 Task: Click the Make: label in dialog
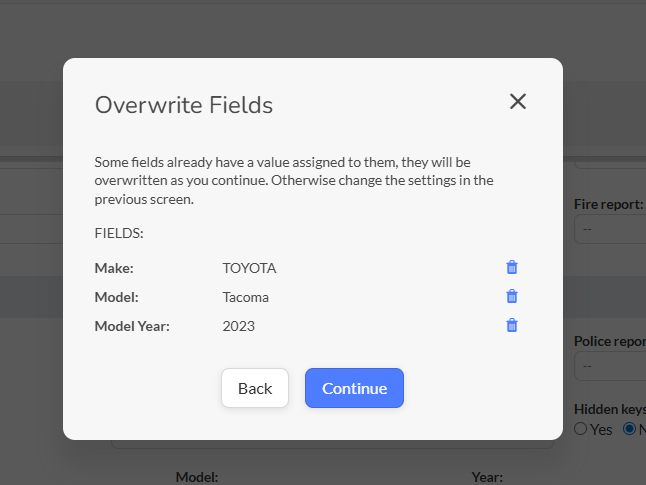click(114, 268)
